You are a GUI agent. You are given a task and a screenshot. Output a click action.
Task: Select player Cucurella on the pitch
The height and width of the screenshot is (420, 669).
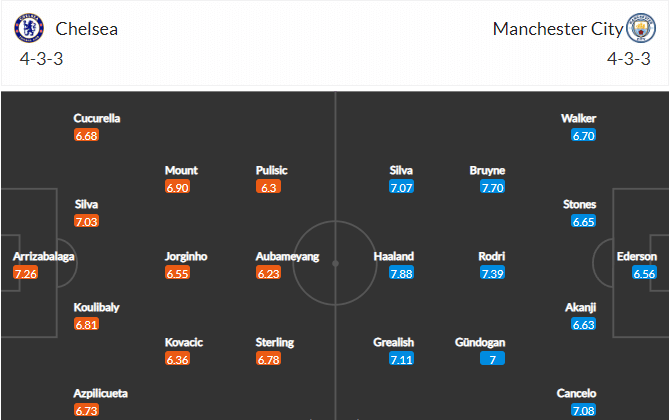pos(97,118)
